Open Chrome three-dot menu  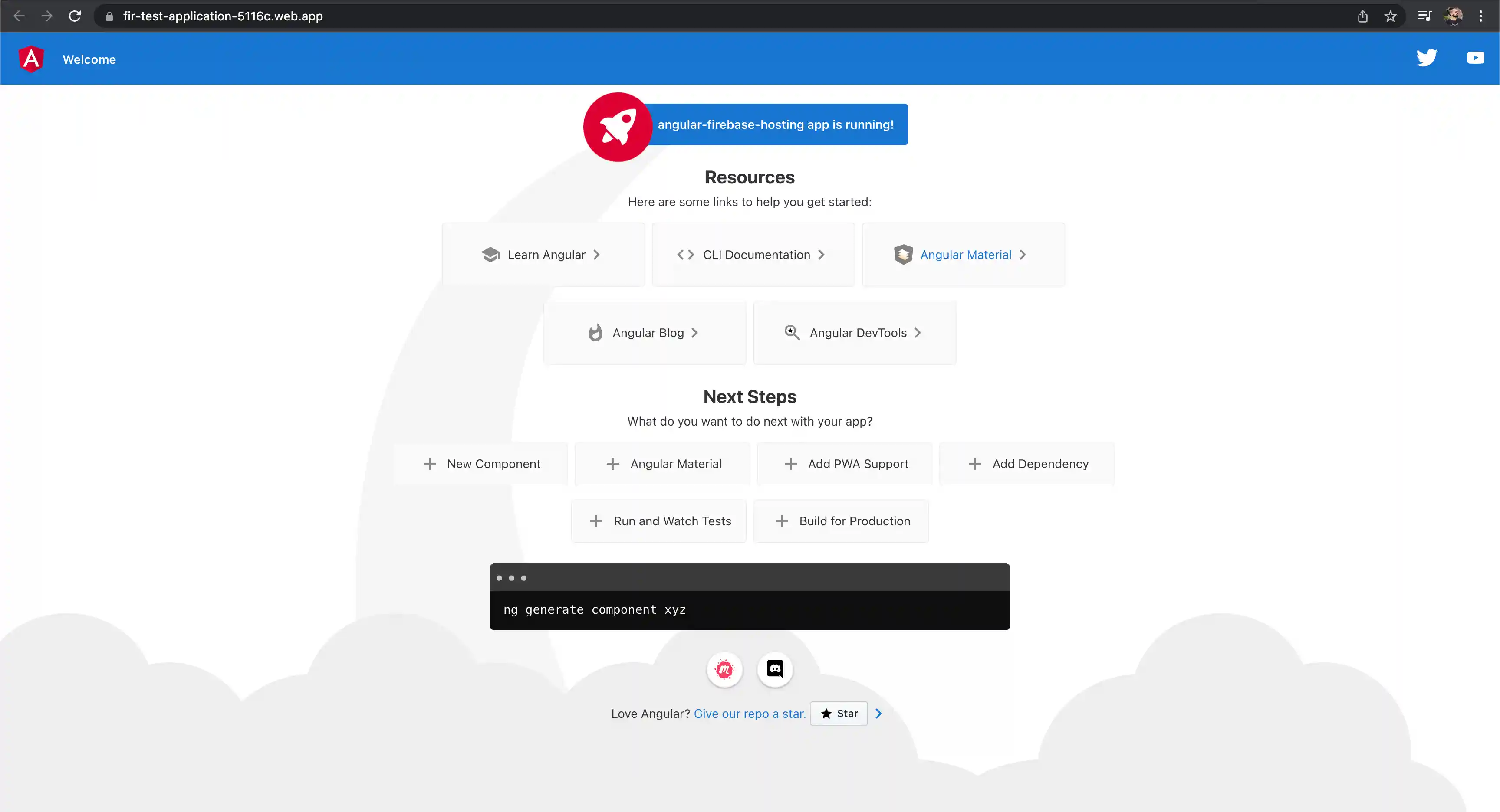pyautogui.click(x=1481, y=16)
